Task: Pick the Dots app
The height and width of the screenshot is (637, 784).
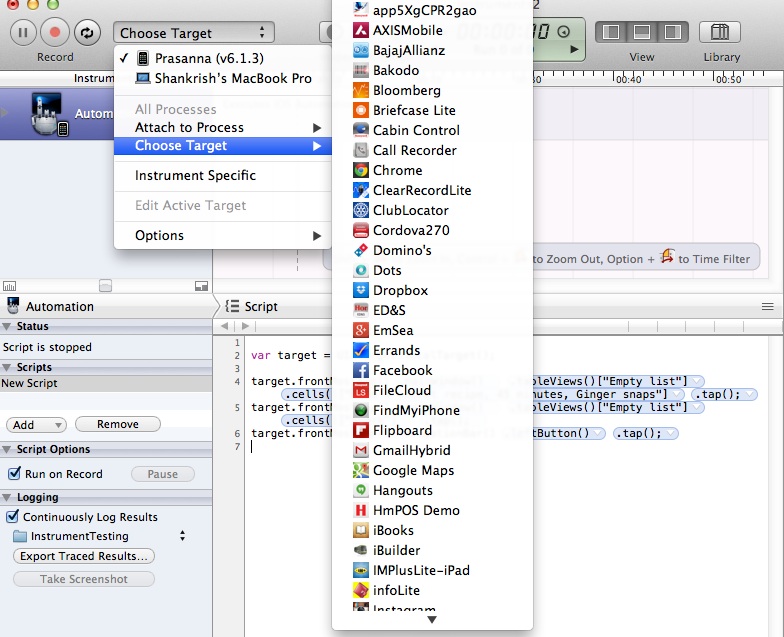Action: tap(432, 270)
